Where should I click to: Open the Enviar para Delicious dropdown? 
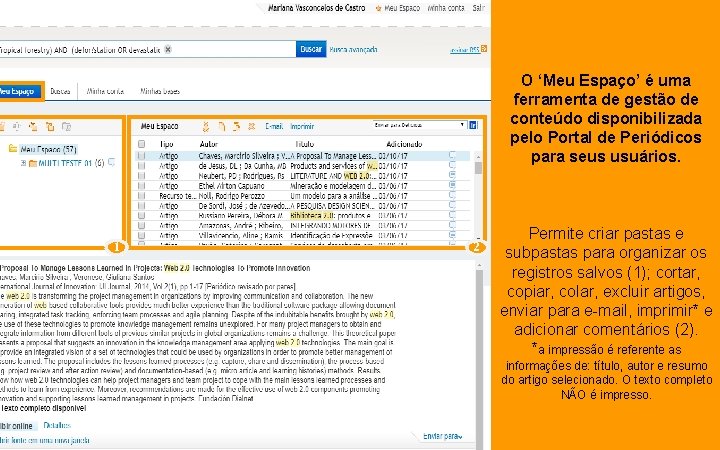420,125
